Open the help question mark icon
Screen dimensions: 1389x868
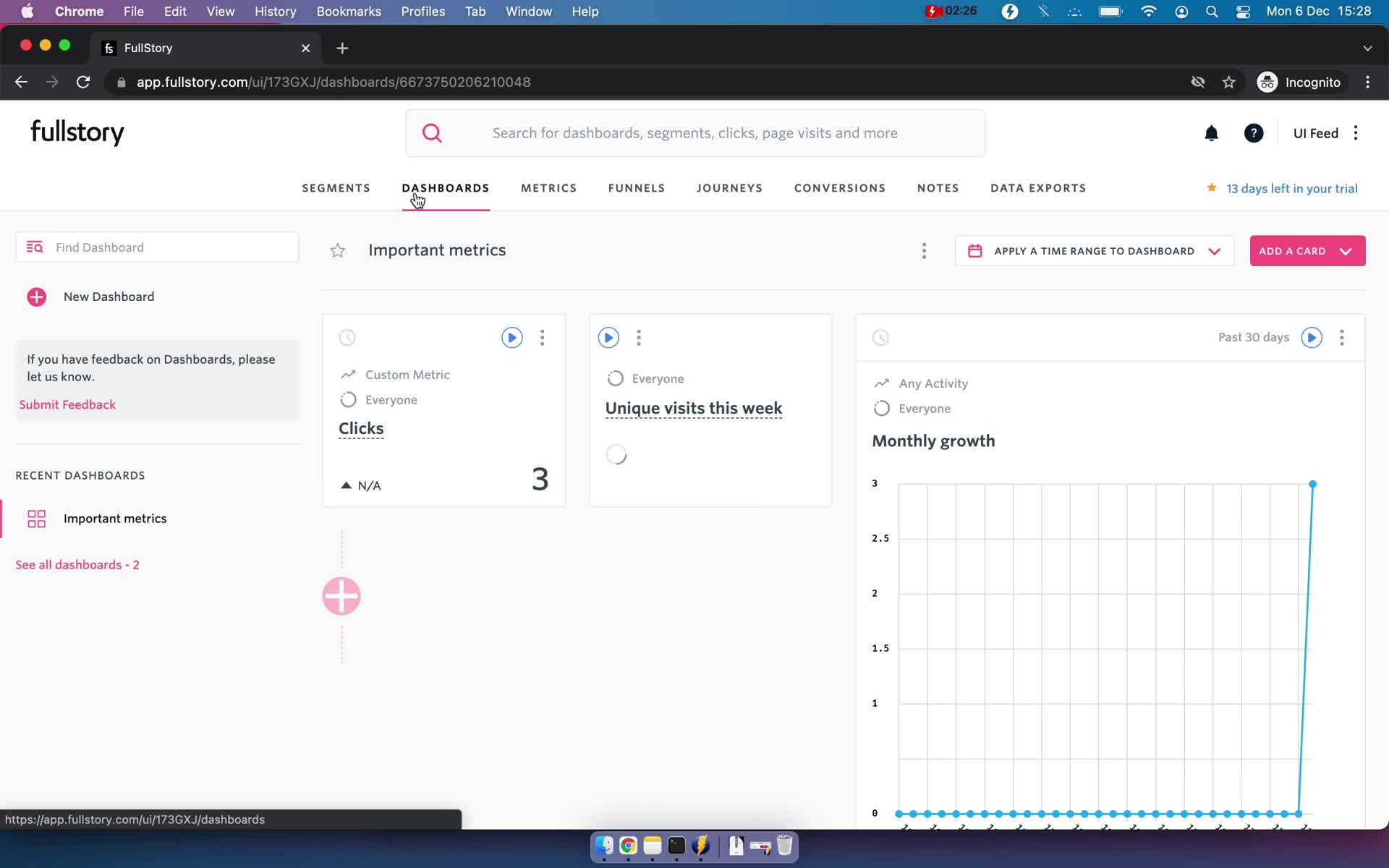(x=1254, y=133)
